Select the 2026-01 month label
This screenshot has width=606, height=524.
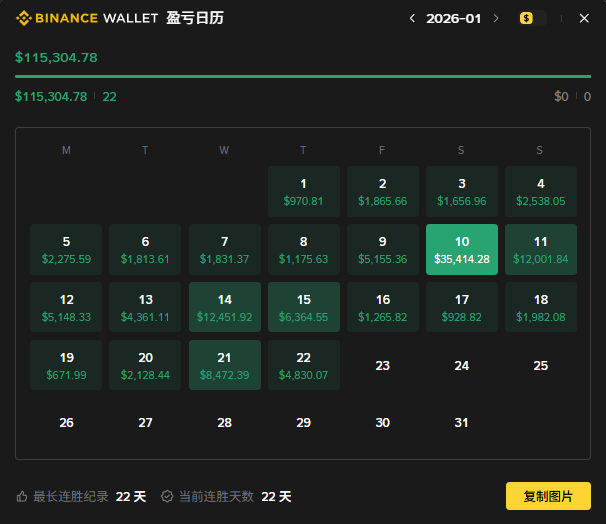(454, 18)
